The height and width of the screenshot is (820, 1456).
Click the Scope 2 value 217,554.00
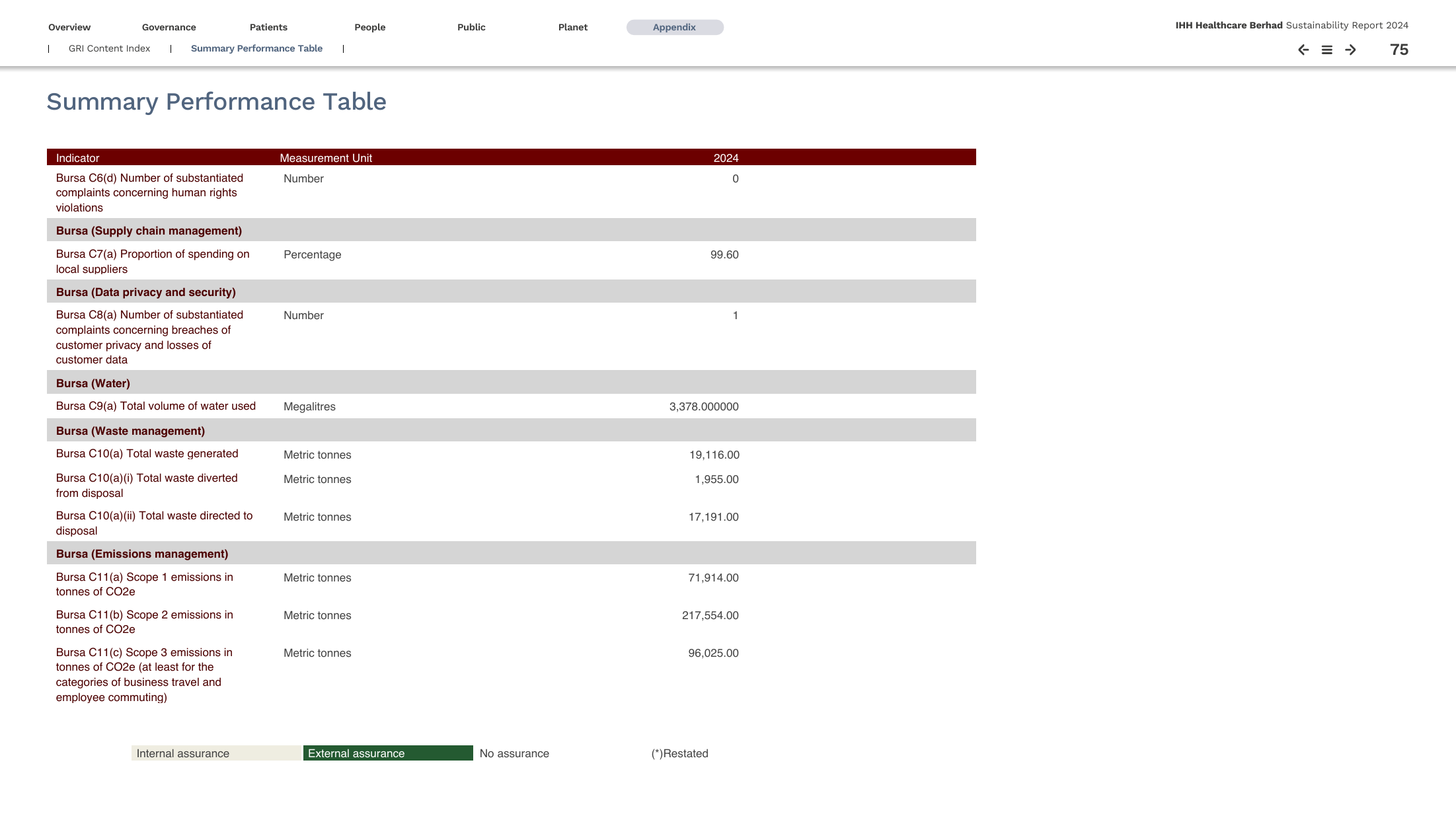pyautogui.click(x=710, y=615)
